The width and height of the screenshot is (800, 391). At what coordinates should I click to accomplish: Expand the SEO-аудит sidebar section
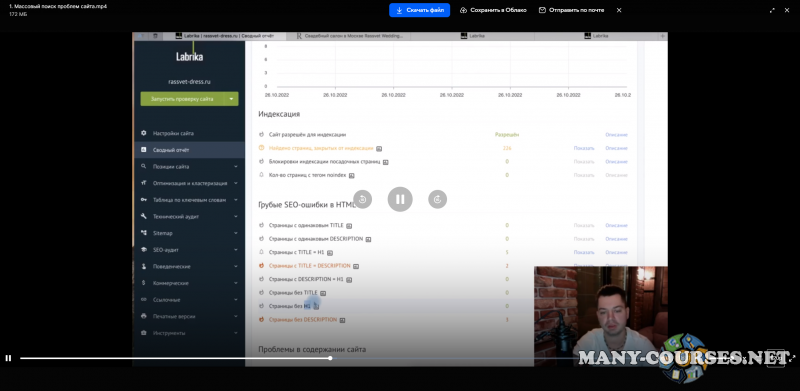pos(236,250)
